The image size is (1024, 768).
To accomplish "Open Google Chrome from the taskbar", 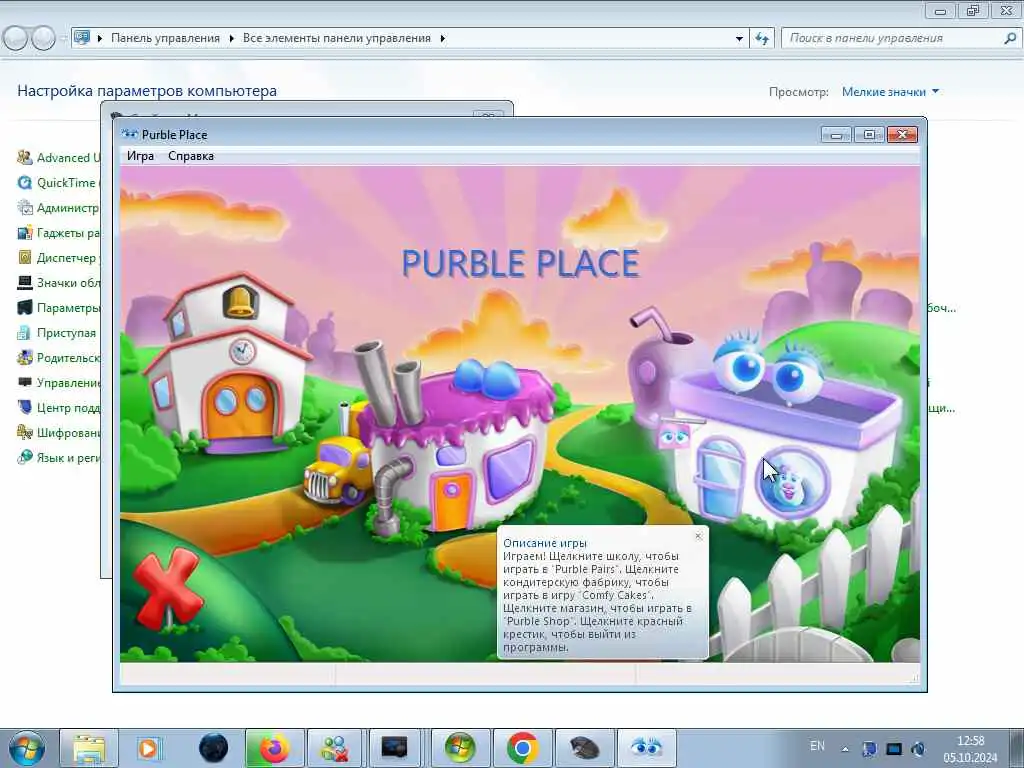I will [522, 748].
